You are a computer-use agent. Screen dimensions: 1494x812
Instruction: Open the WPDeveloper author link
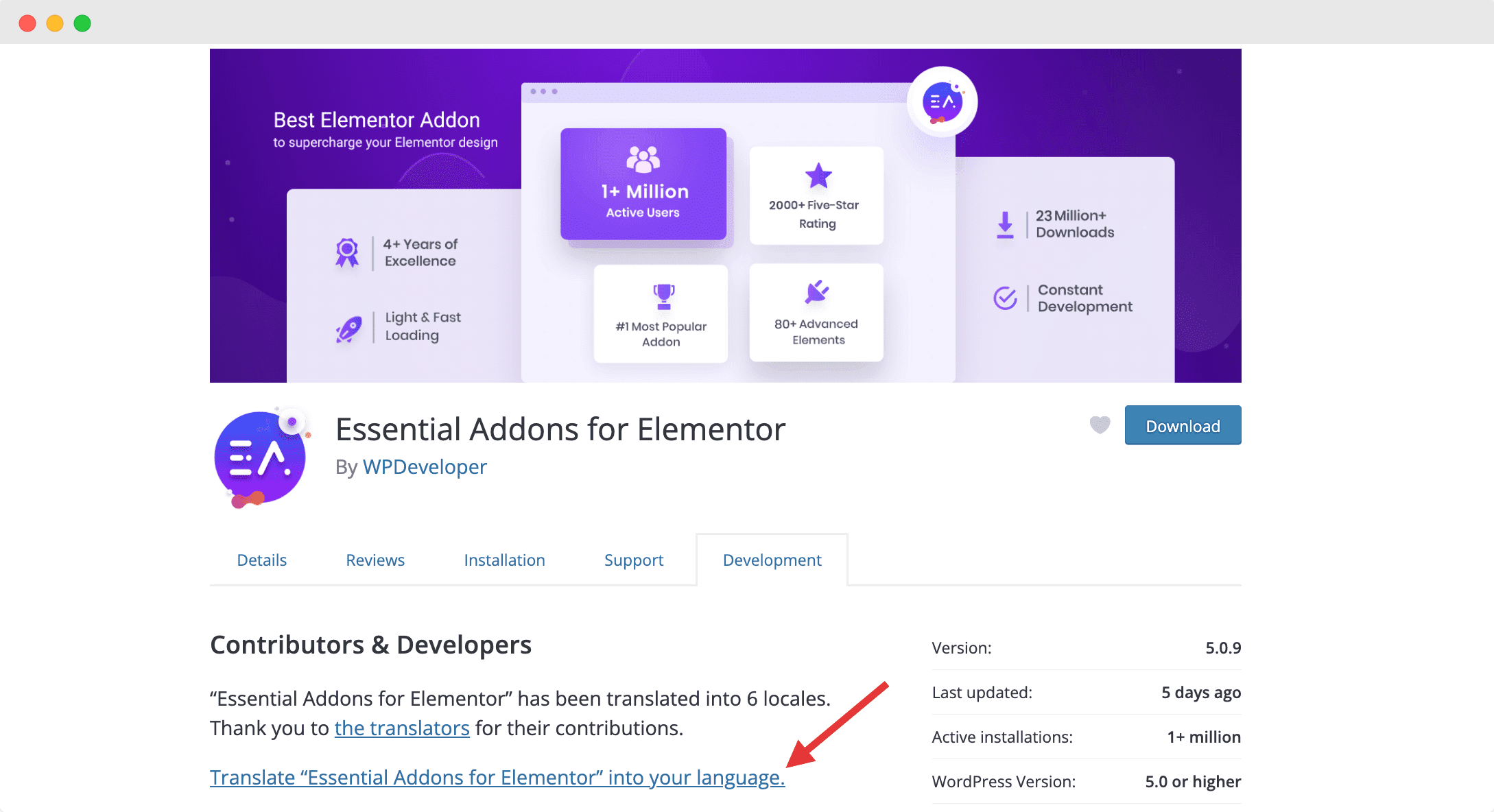[425, 467]
